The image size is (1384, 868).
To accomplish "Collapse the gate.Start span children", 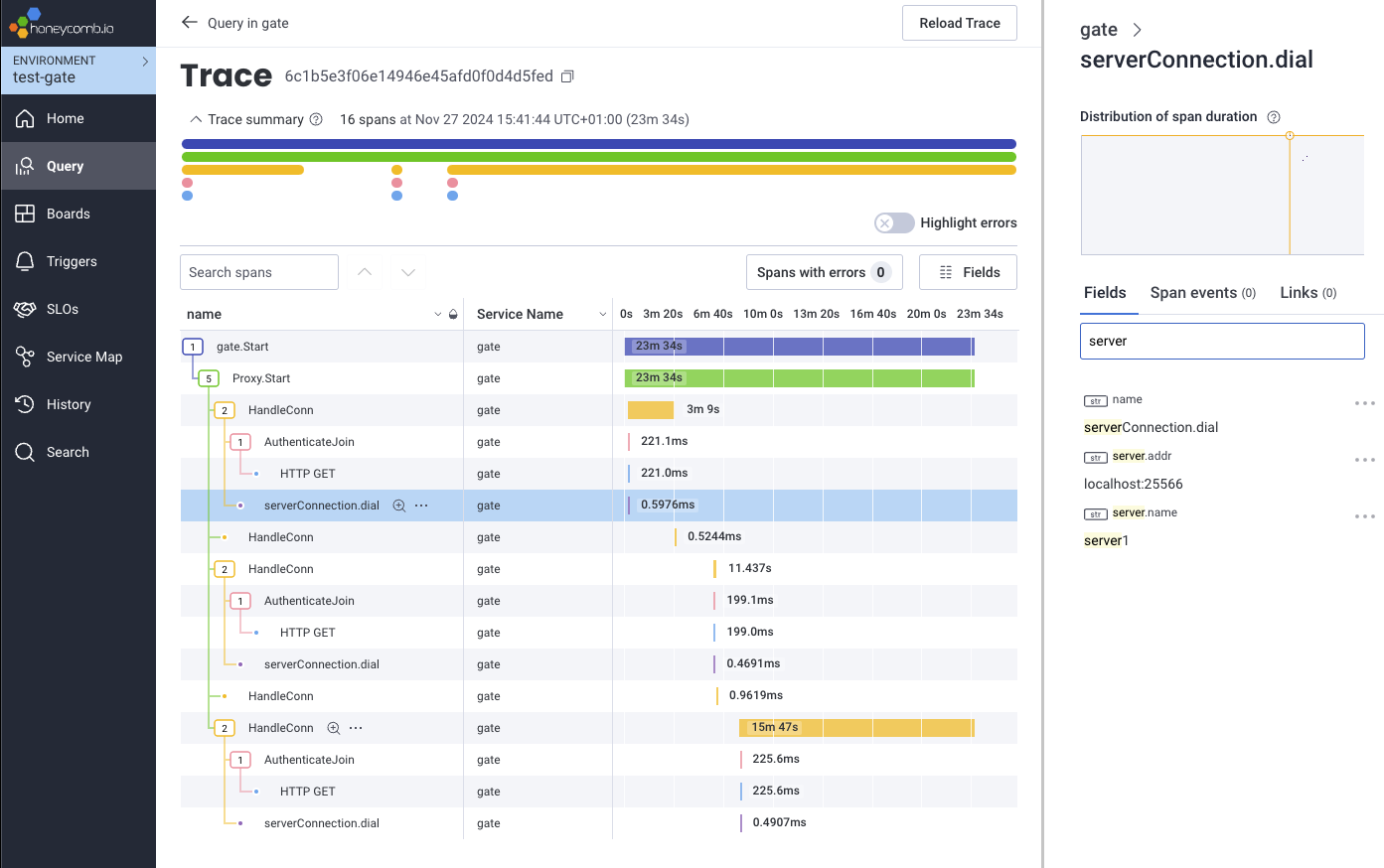I will [x=193, y=347].
